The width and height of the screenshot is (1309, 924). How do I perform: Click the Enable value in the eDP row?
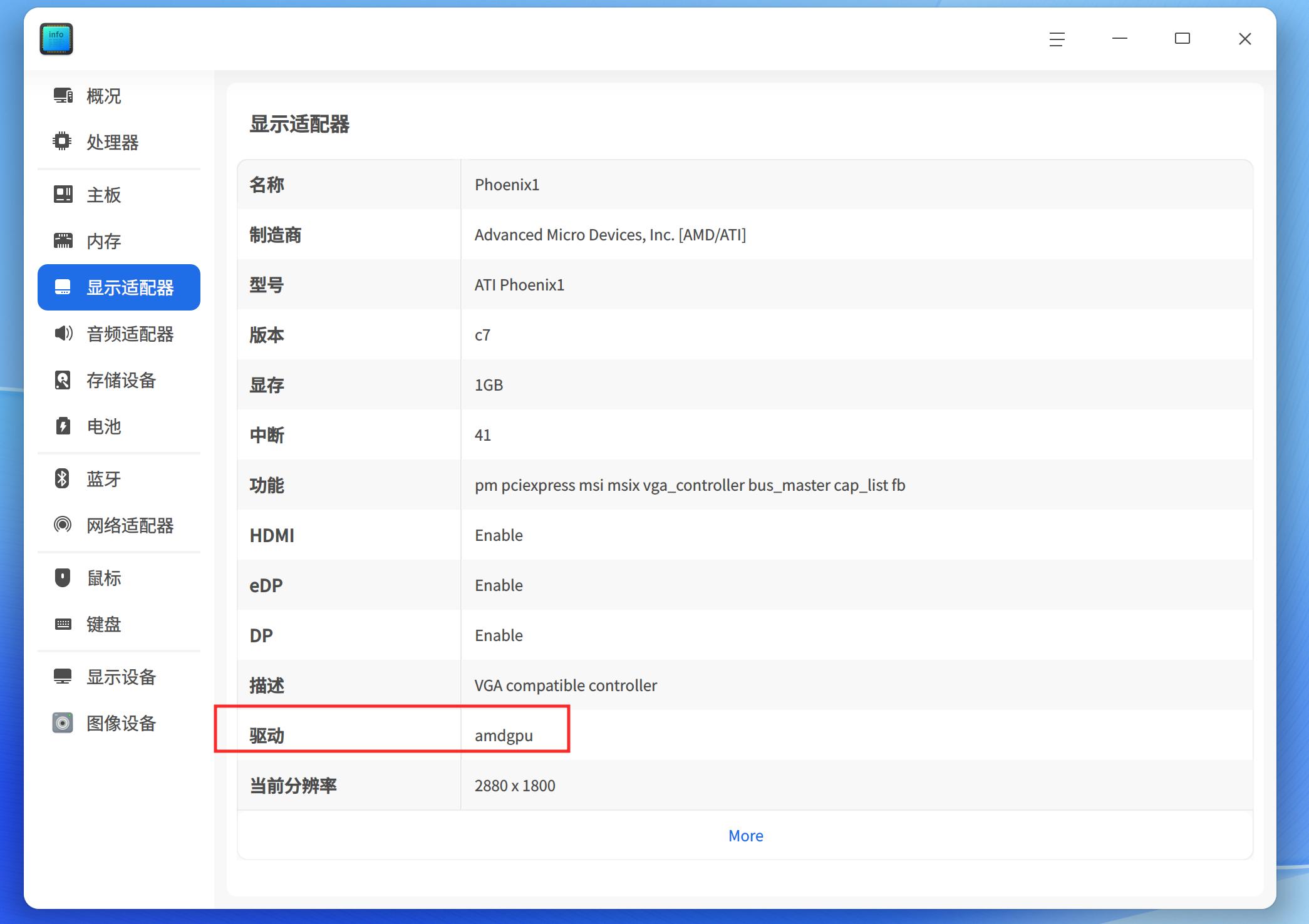click(499, 585)
